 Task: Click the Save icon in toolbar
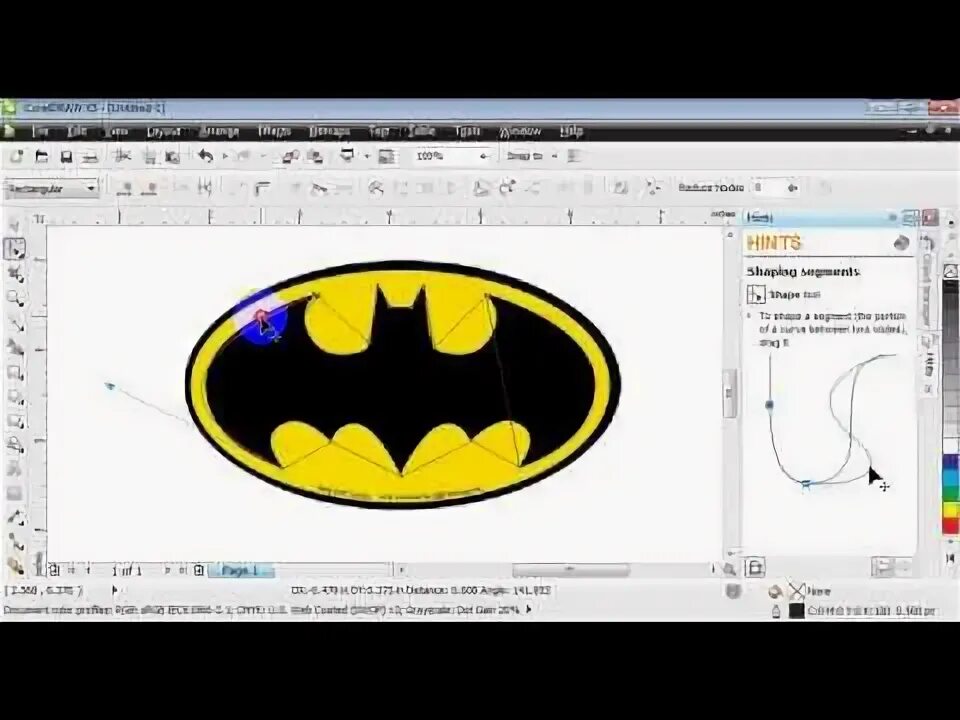tap(66, 157)
